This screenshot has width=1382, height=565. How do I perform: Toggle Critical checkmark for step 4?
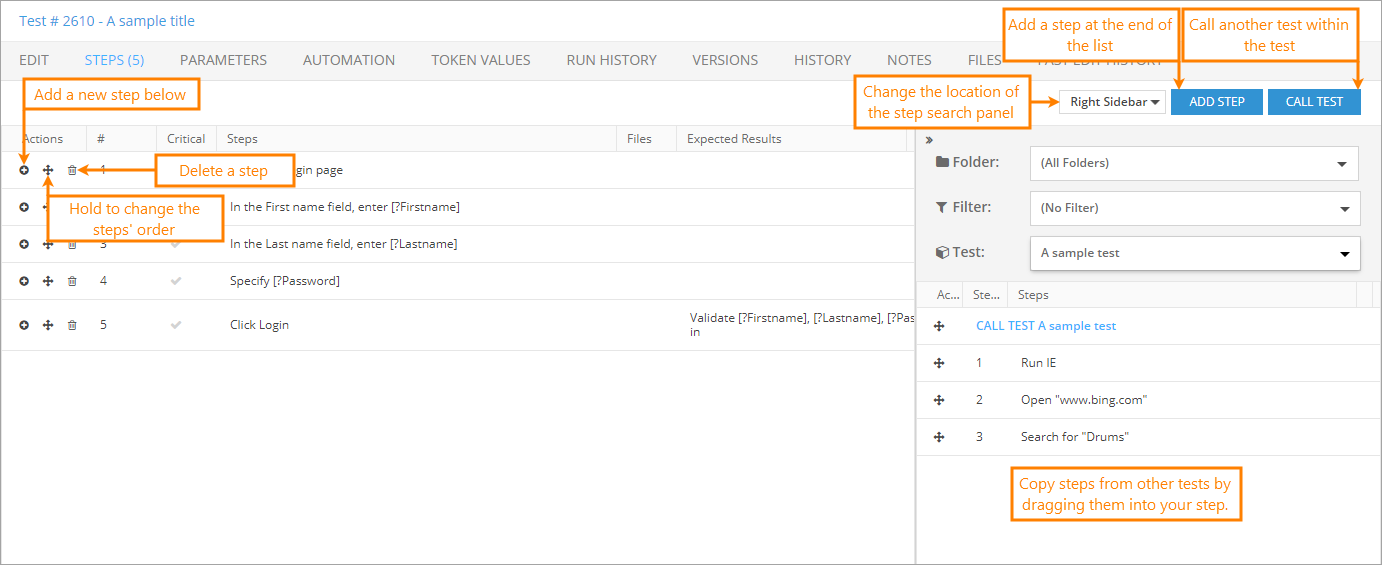[176, 281]
